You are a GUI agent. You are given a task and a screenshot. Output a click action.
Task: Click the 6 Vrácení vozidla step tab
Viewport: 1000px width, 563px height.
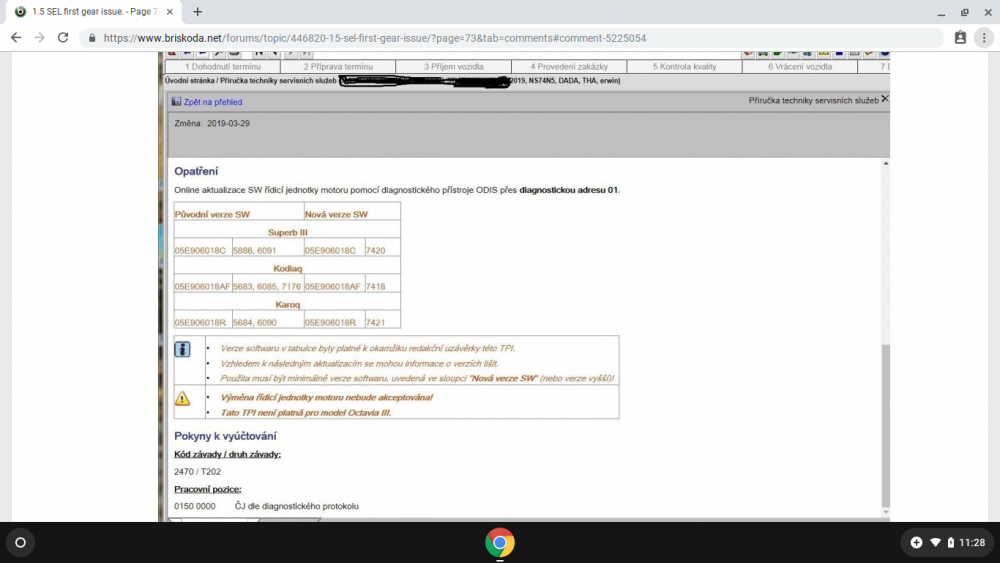(800, 66)
